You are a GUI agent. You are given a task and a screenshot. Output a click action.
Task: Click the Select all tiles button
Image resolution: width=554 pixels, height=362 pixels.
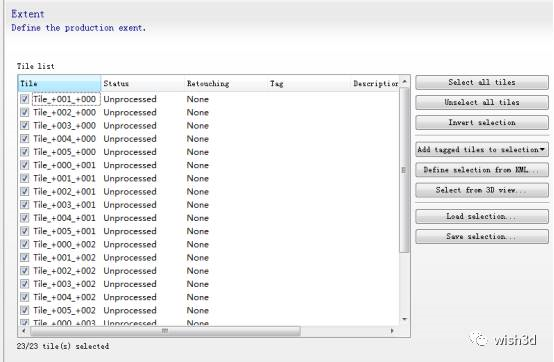click(x=482, y=82)
